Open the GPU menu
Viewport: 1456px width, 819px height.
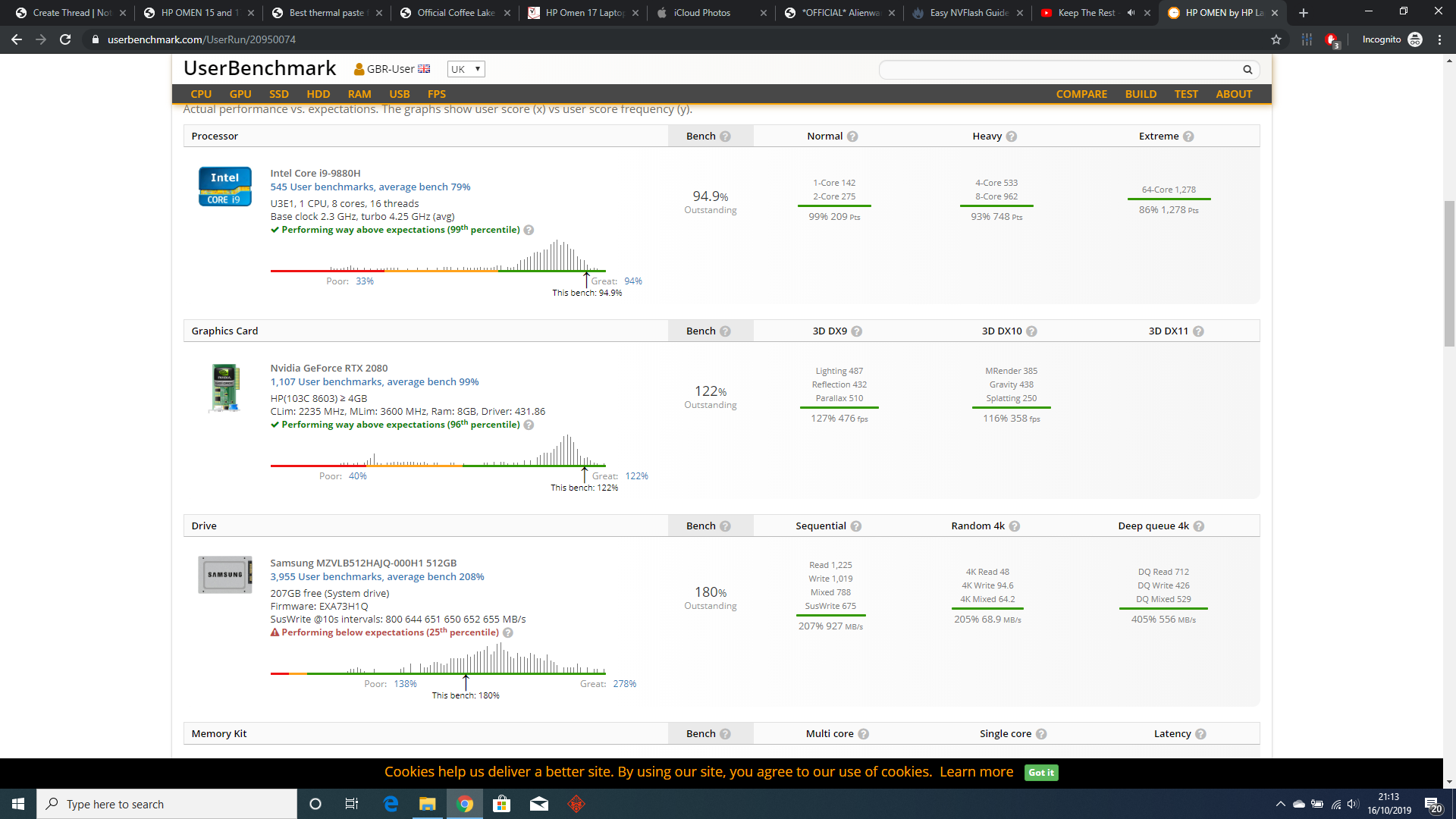point(240,94)
